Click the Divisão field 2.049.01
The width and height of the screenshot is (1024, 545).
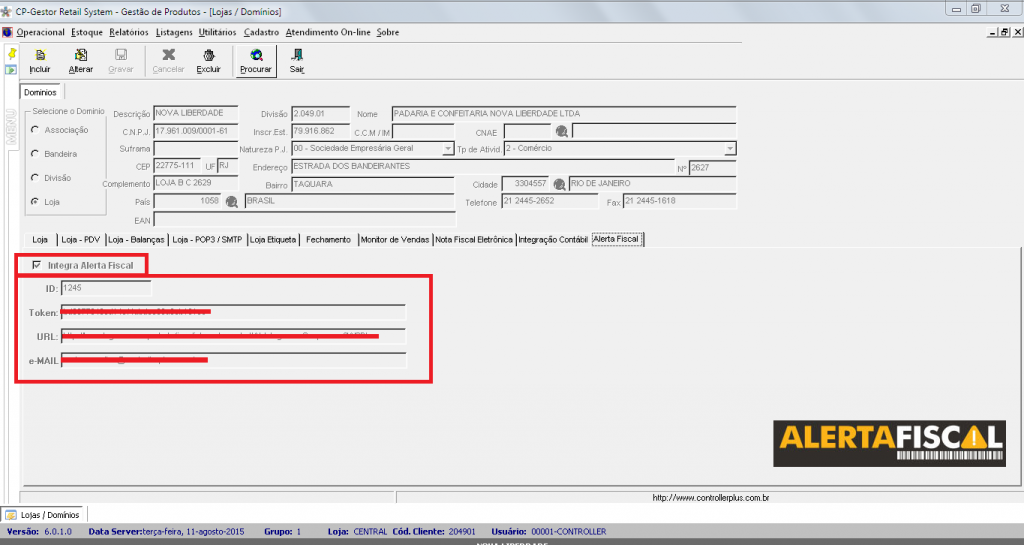(320, 114)
